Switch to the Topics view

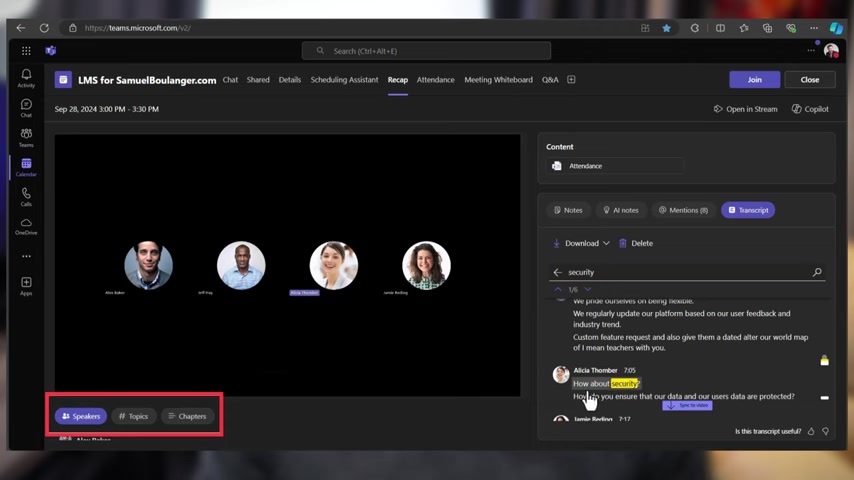[133, 416]
